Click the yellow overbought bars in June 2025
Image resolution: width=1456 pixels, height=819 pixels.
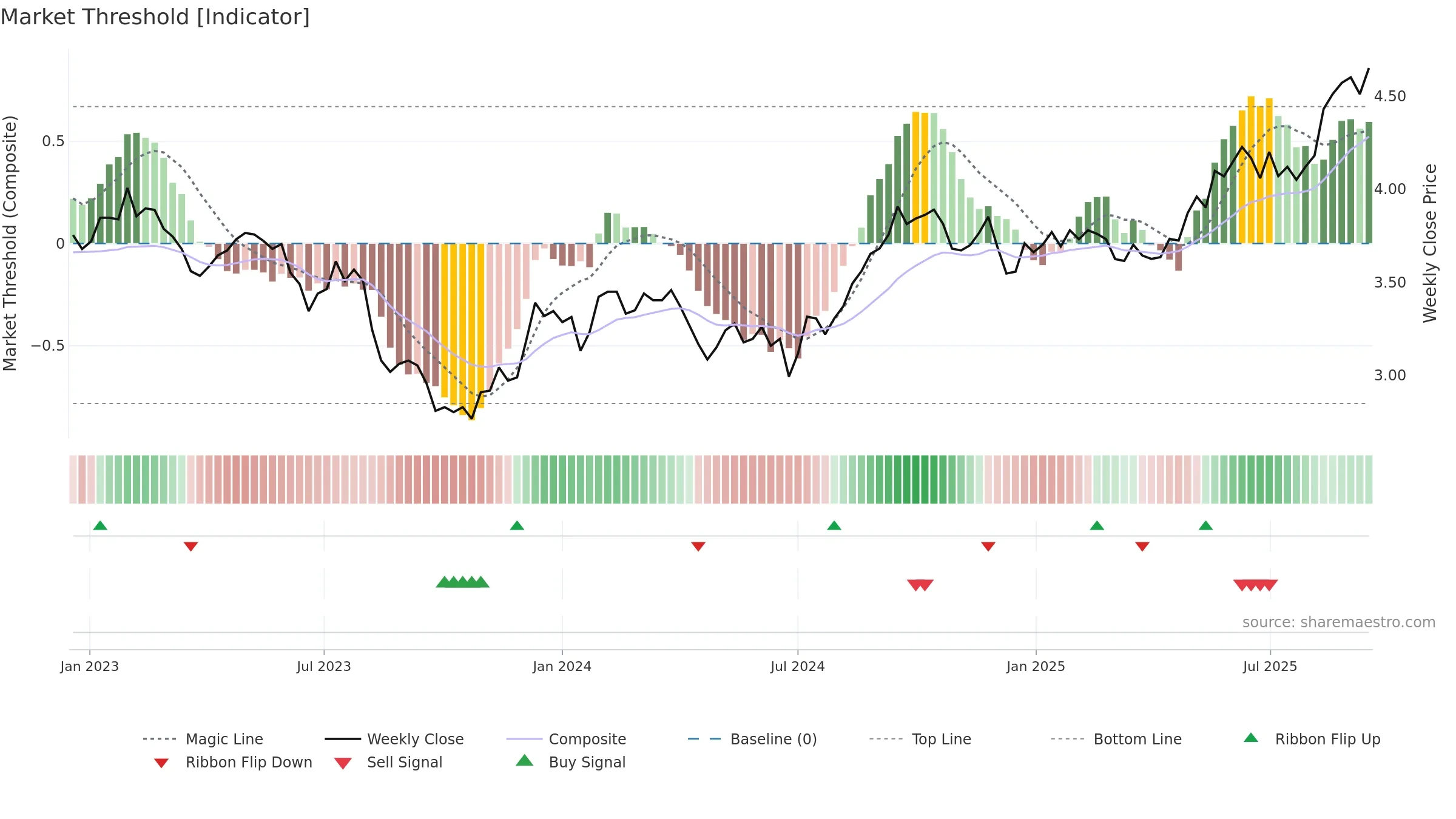[1256, 170]
